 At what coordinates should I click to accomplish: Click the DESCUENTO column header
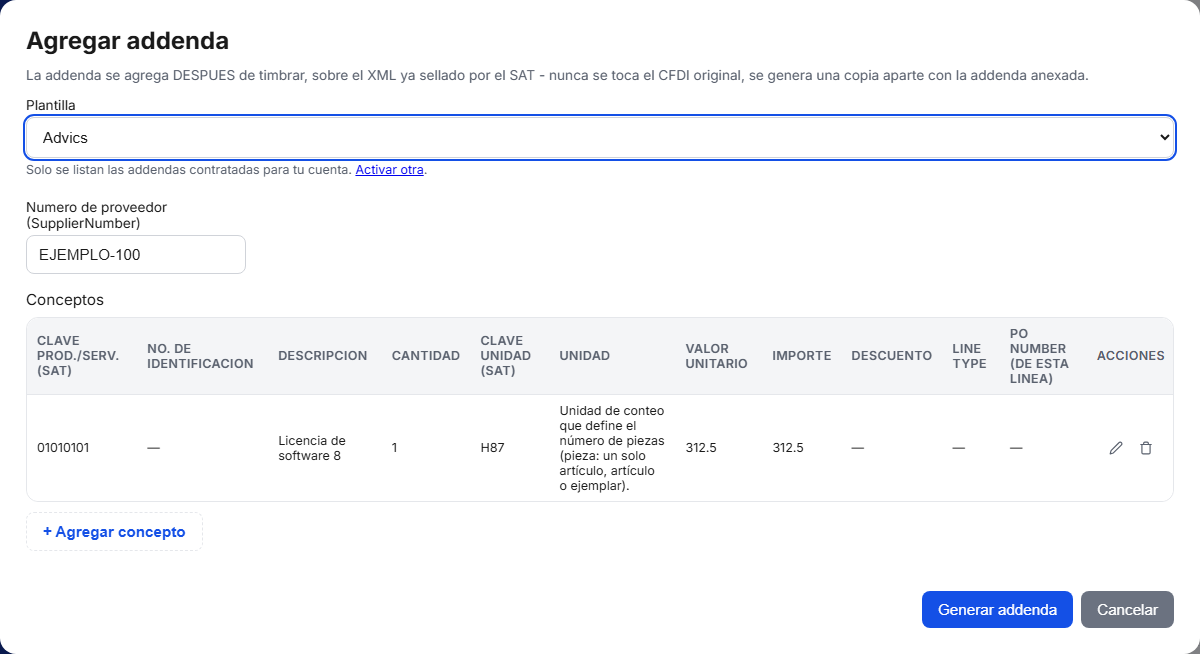pyautogui.click(x=891, y=356)
